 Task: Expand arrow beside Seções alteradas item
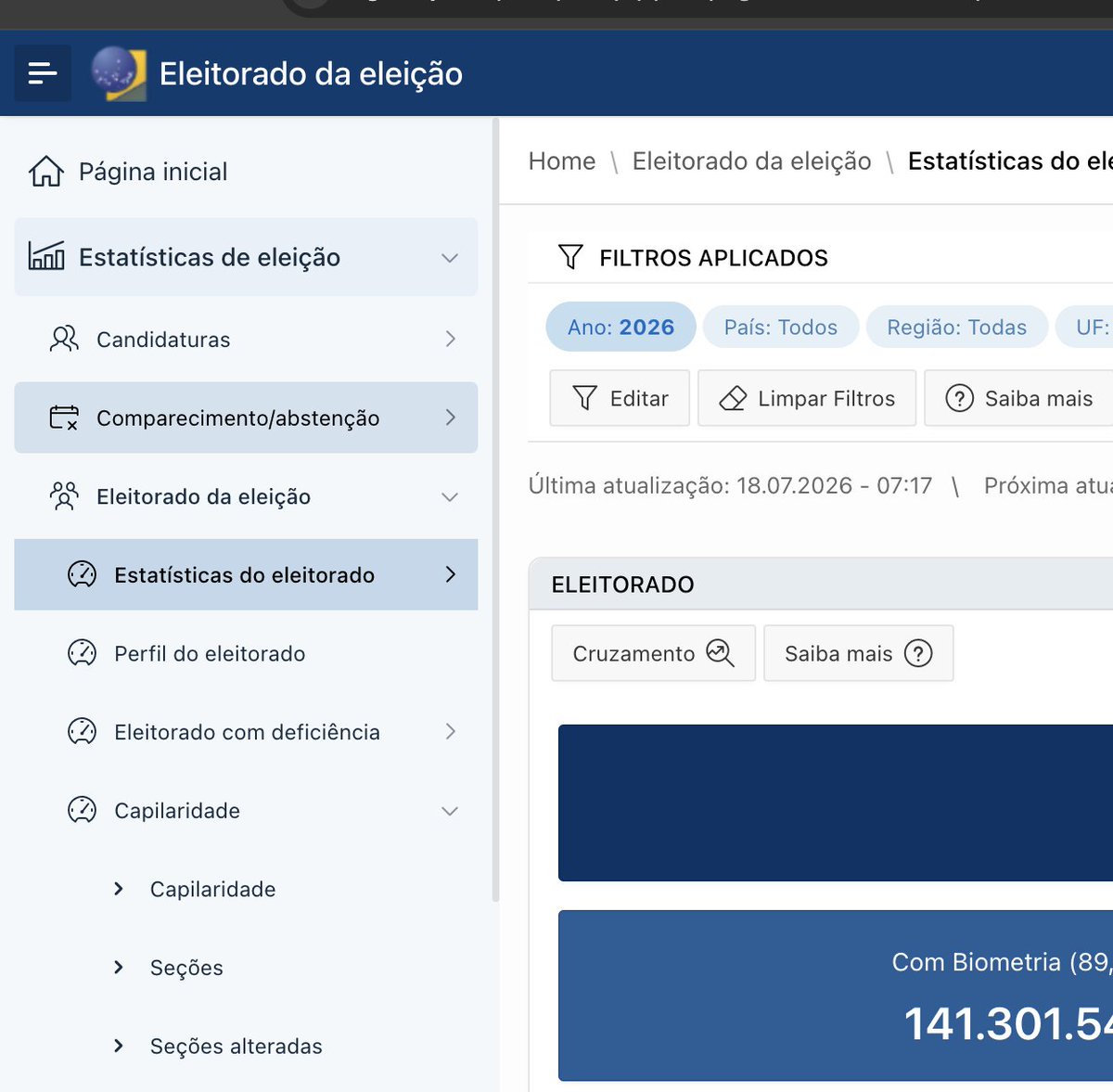118,1046
